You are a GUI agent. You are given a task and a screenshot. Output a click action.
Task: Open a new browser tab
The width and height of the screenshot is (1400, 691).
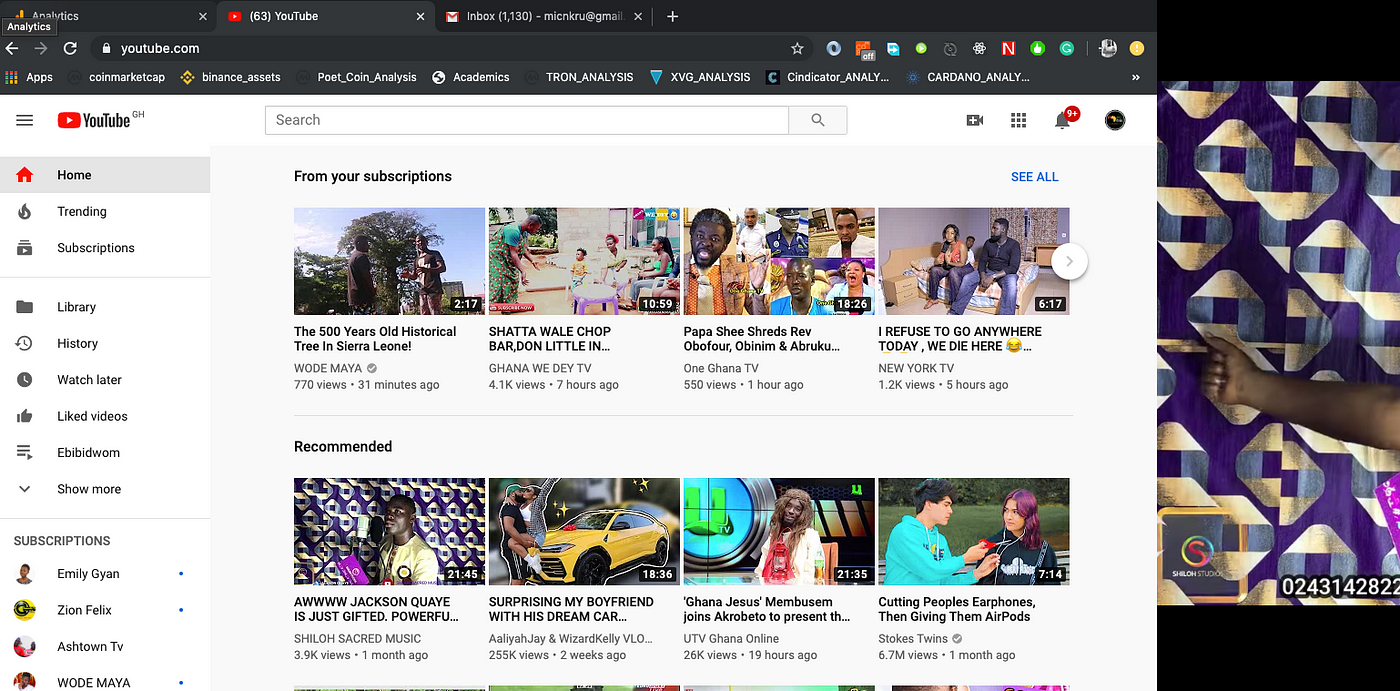click(x=672, y=16)
